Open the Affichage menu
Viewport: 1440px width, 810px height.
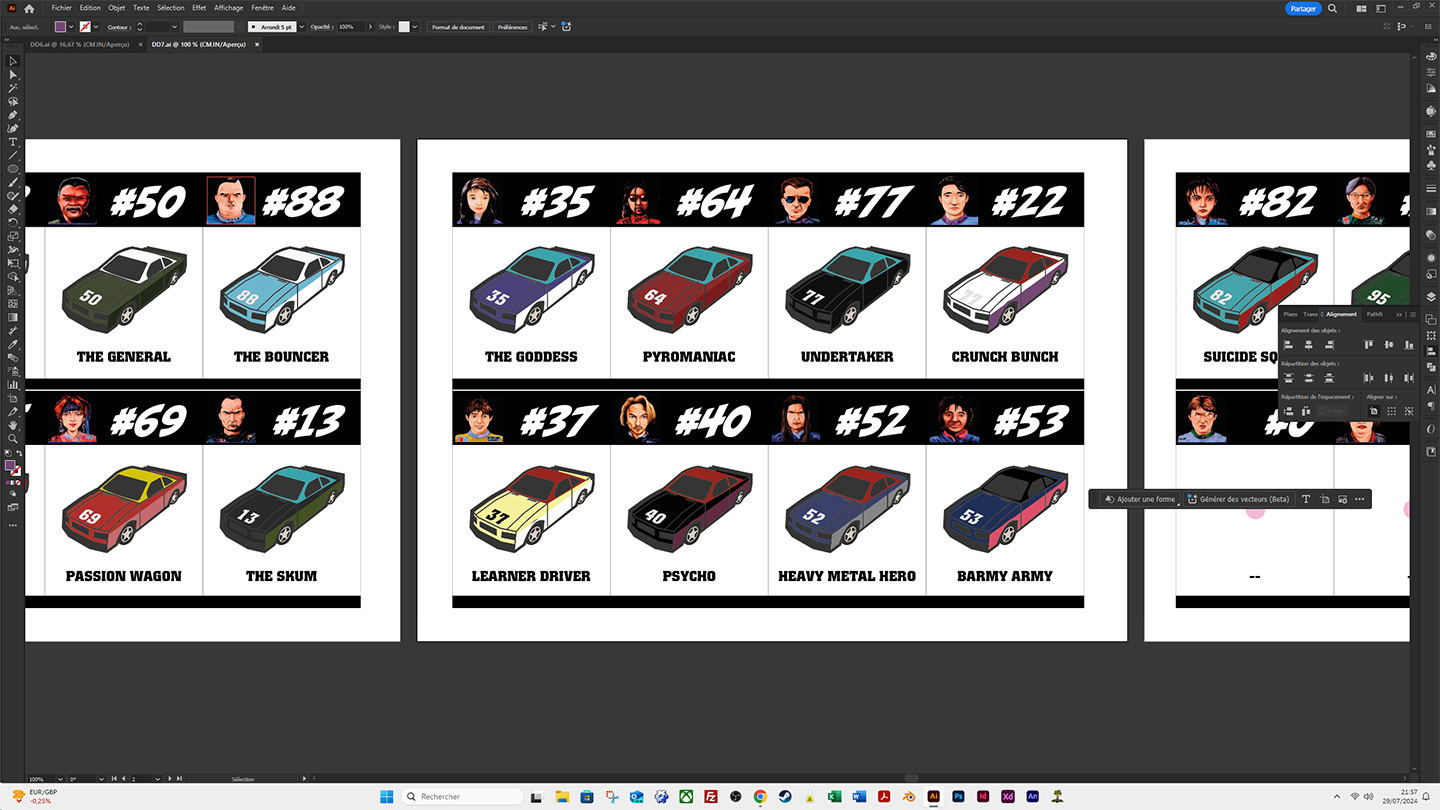click(x=228, y=8)
